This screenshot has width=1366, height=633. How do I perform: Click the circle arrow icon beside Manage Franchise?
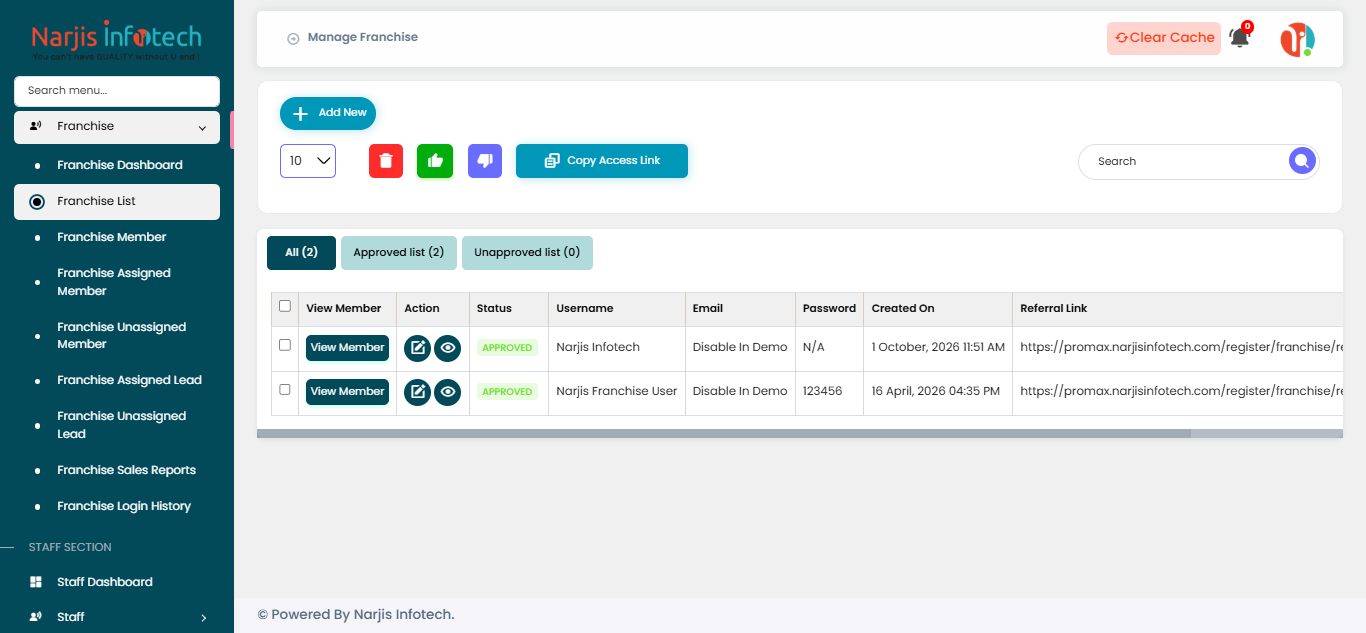[293, 39]
